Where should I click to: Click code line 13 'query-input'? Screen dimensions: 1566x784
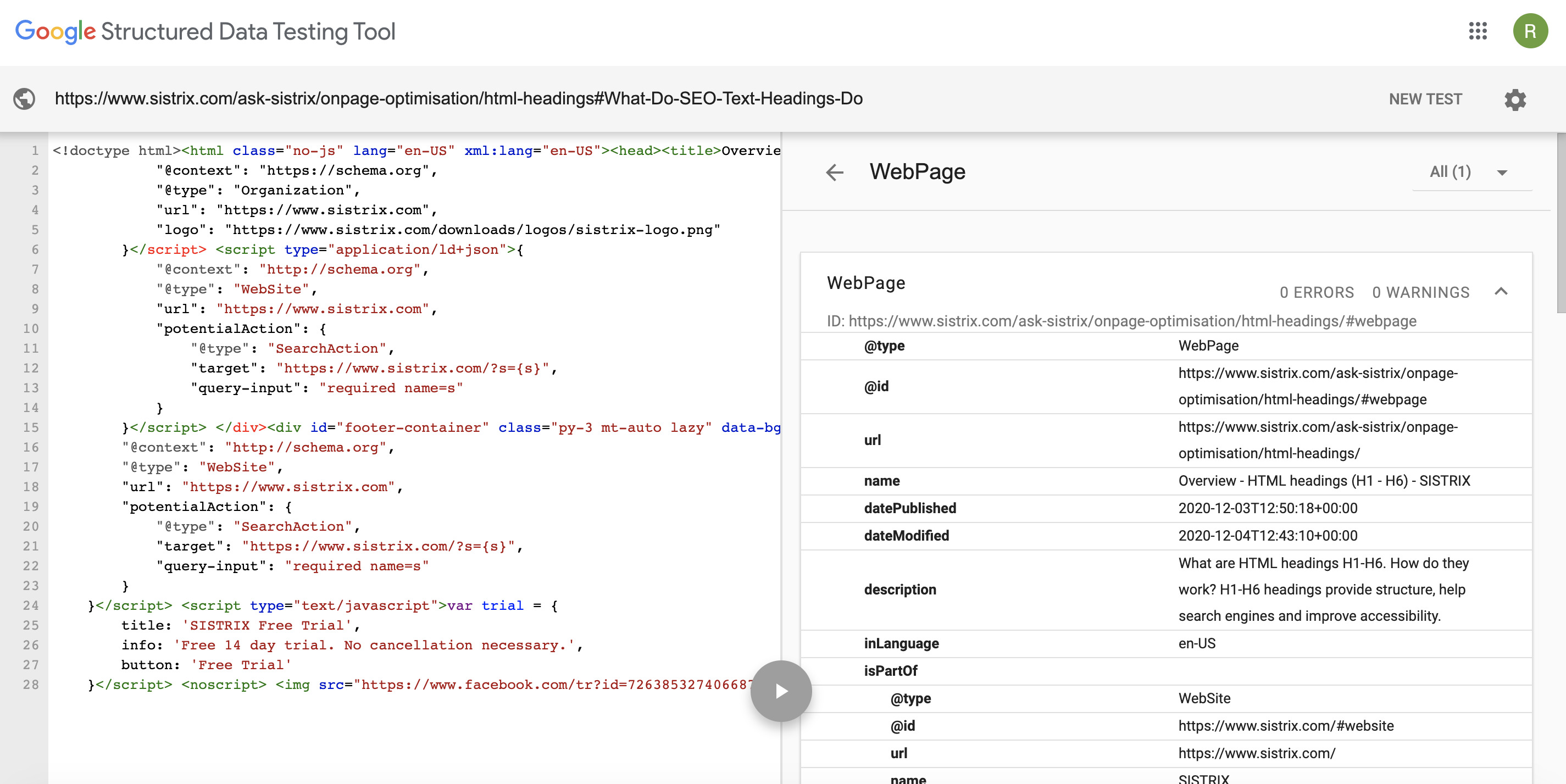click(x=326, y=388)
